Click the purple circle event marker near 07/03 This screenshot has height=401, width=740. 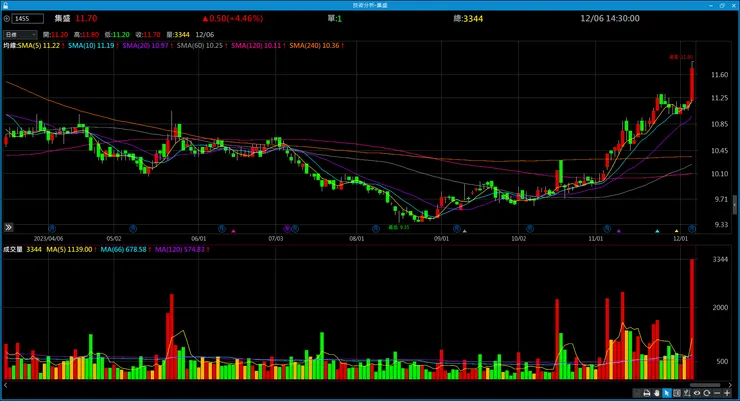[286, 229]
